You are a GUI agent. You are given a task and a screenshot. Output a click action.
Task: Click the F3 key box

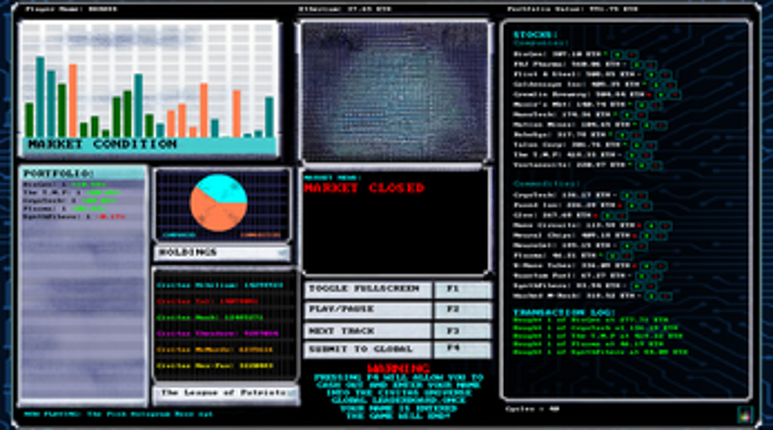coord(463,331)
